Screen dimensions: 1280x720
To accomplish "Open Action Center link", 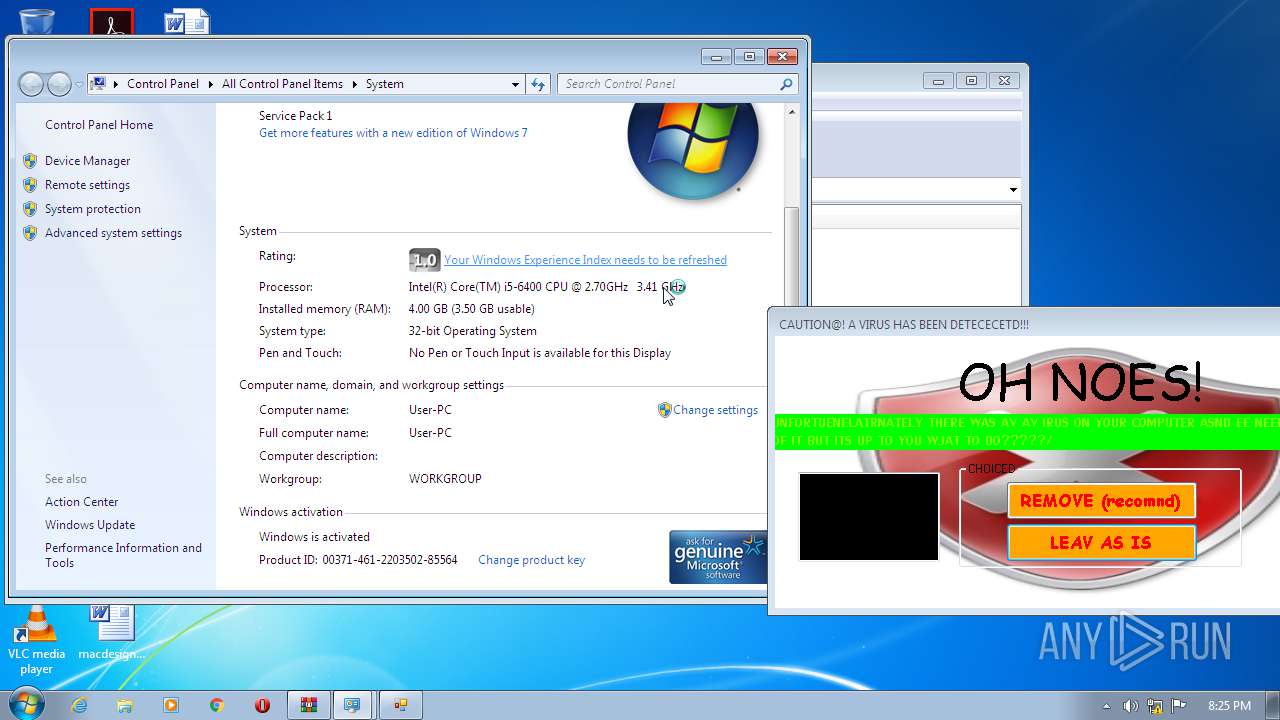I will point(81,502).
